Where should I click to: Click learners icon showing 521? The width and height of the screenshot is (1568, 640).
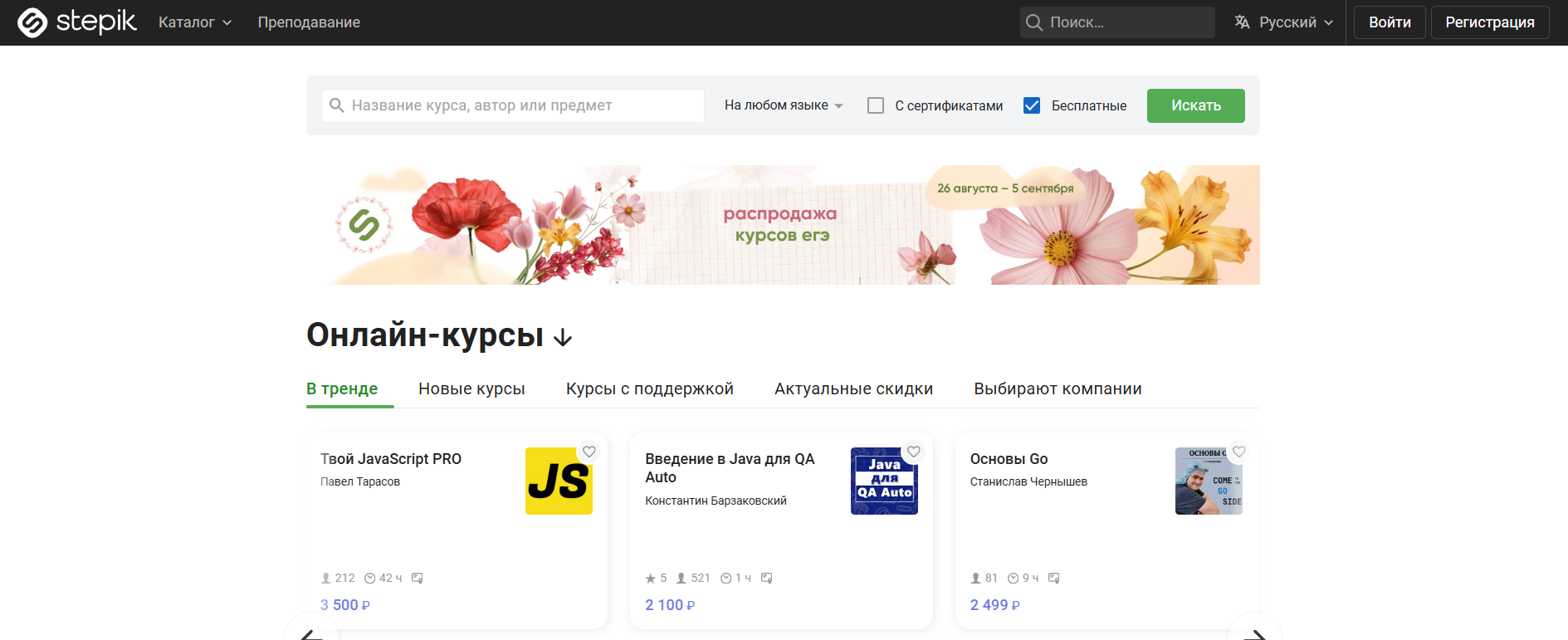681,578
